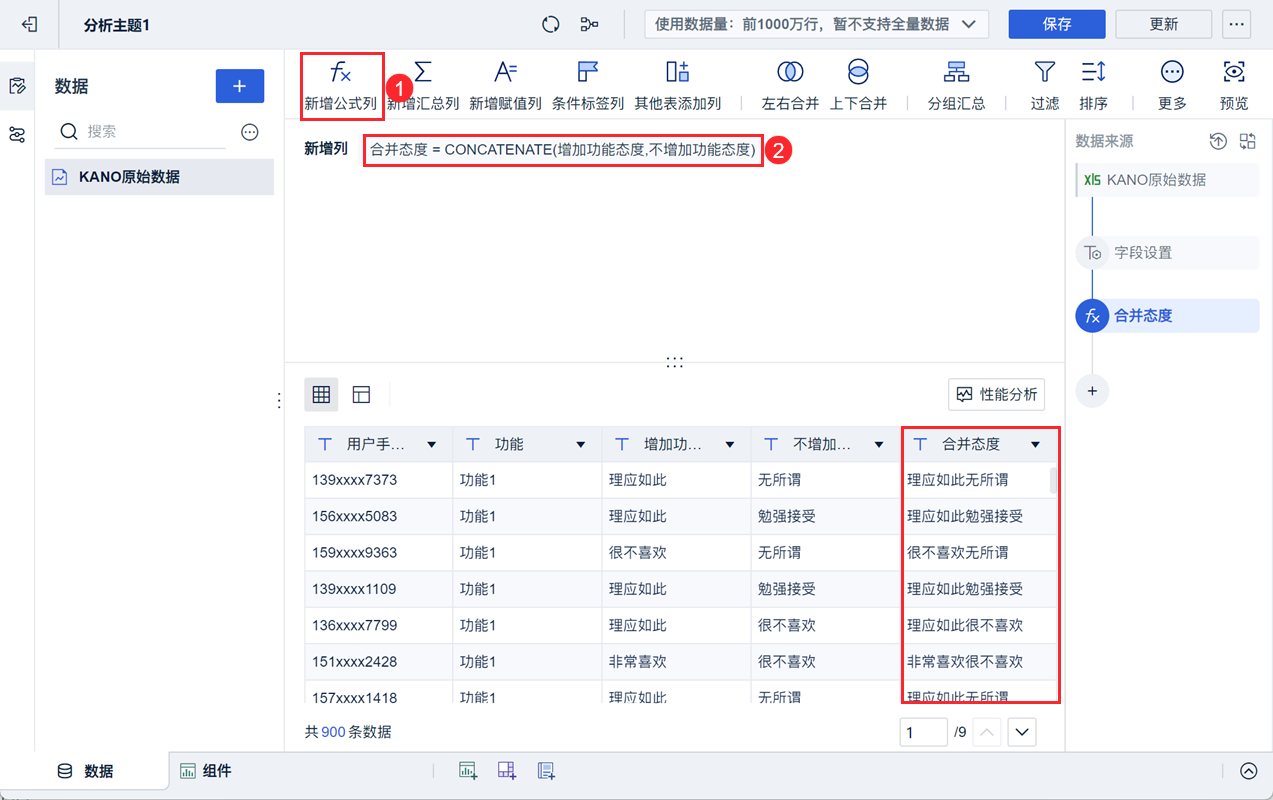Select the 上下合并 tool
The width and height of the screenshot is (1273, 800).
[858, 85]
